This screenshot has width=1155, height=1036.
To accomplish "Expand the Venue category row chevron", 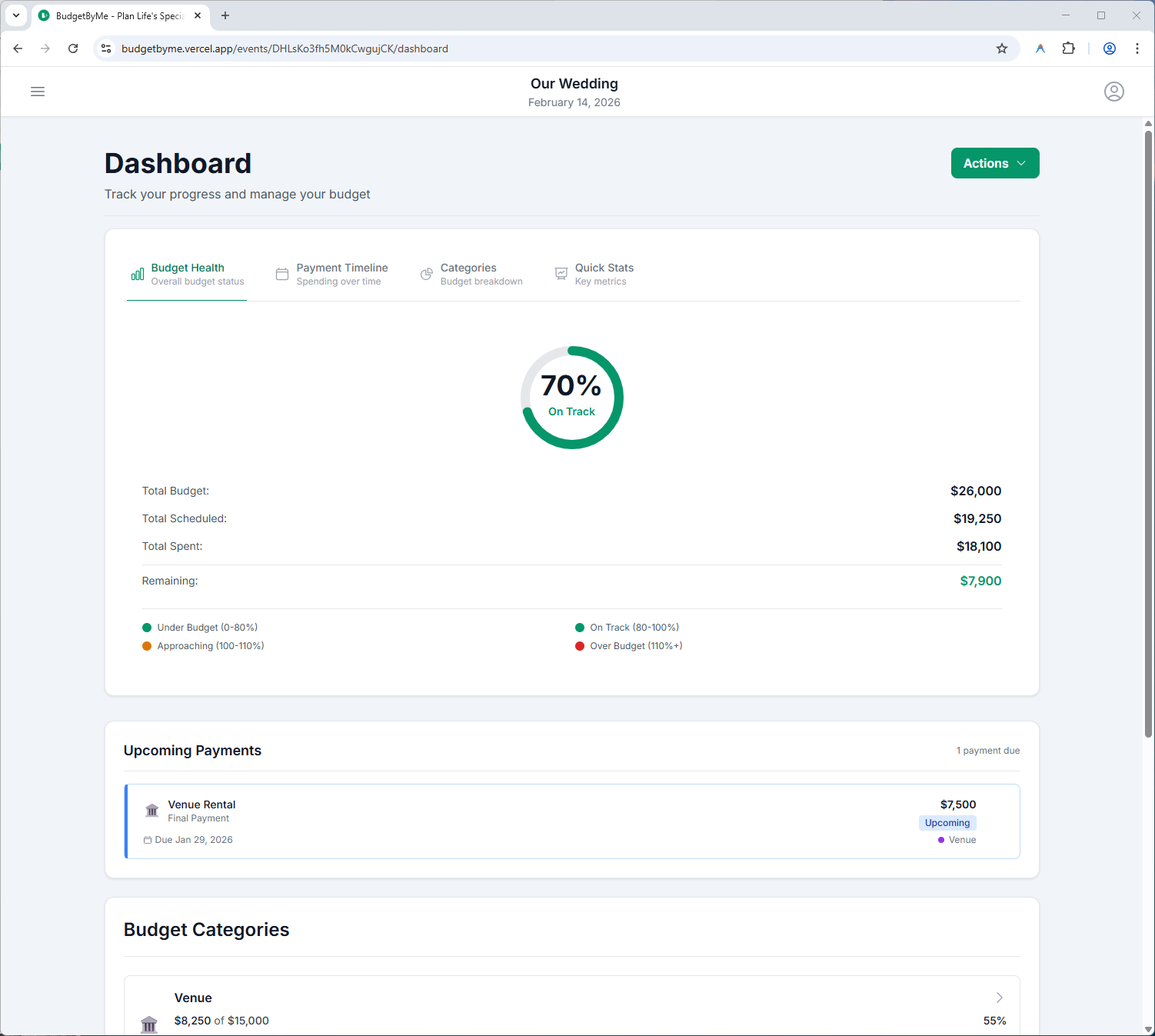I will (x=999, y=997).
